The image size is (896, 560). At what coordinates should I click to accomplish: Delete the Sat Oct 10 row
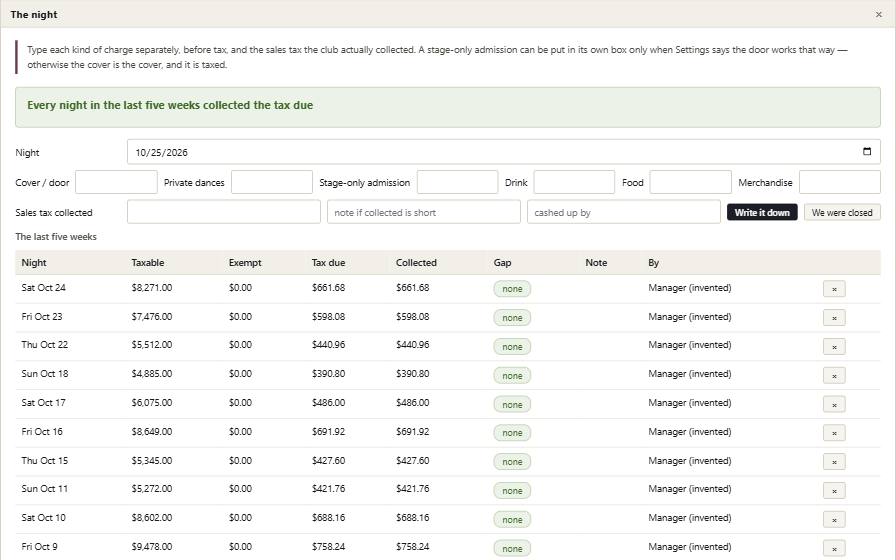pos(834,519)
